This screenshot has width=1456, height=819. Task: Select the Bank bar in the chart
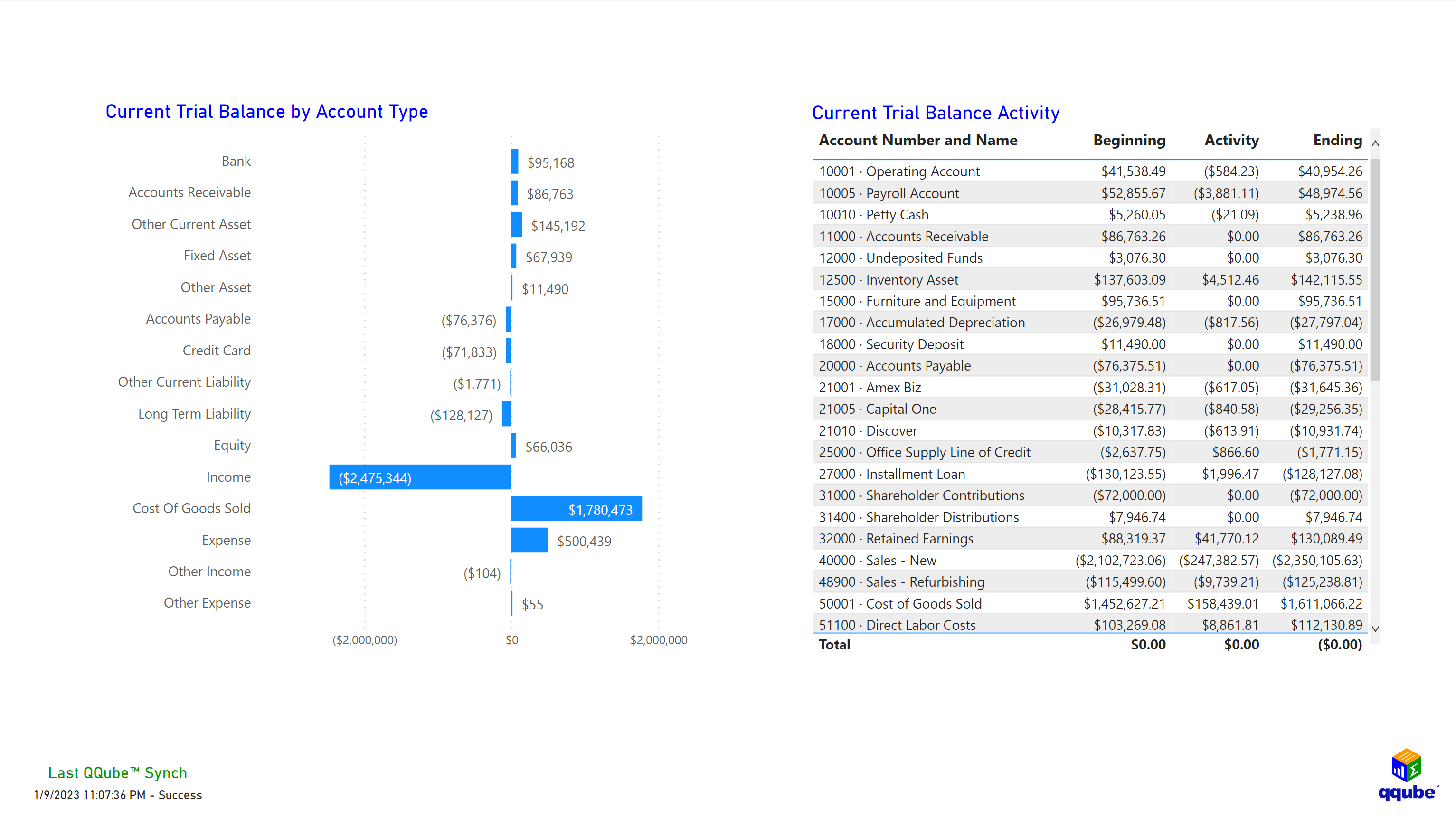tap(514, 162)
